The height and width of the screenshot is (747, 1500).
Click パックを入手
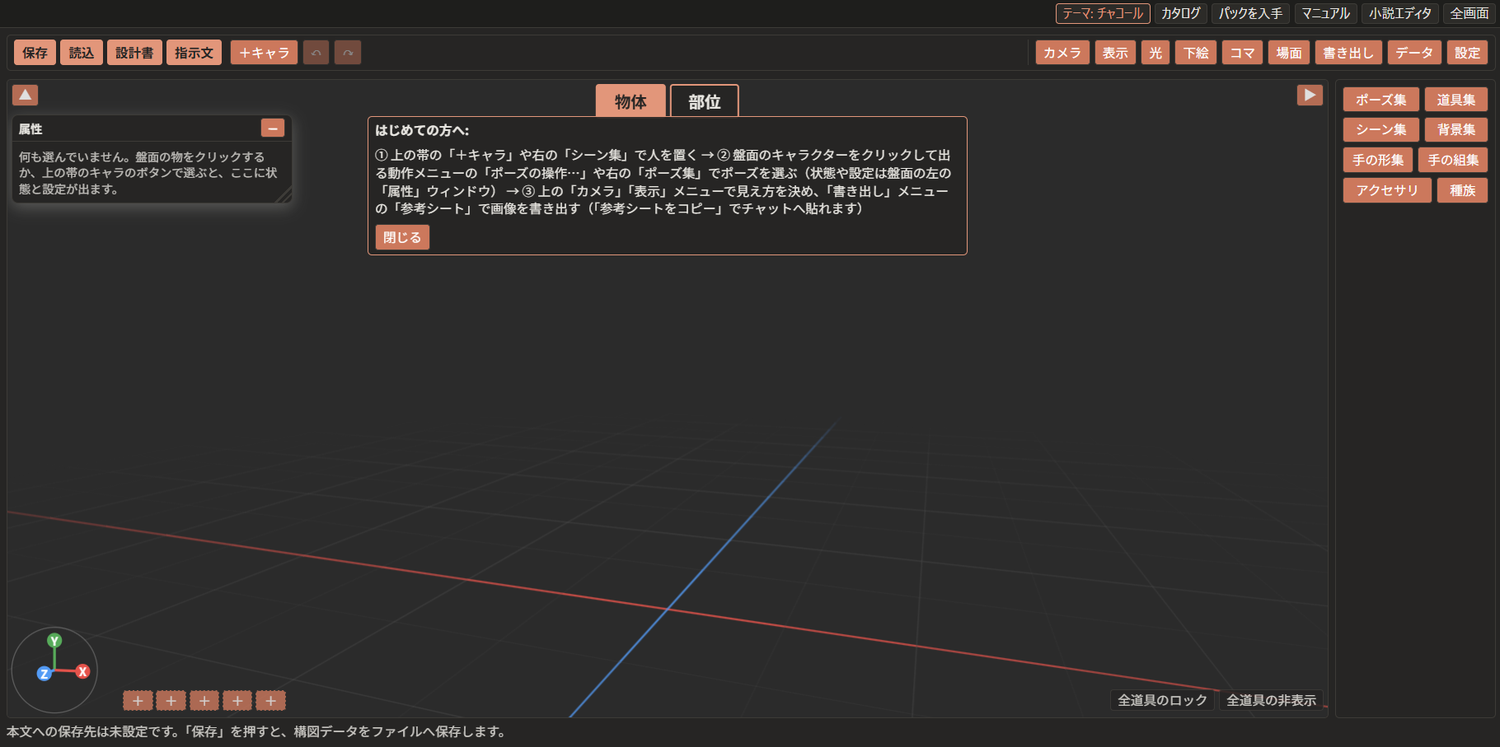point(1250,13)
